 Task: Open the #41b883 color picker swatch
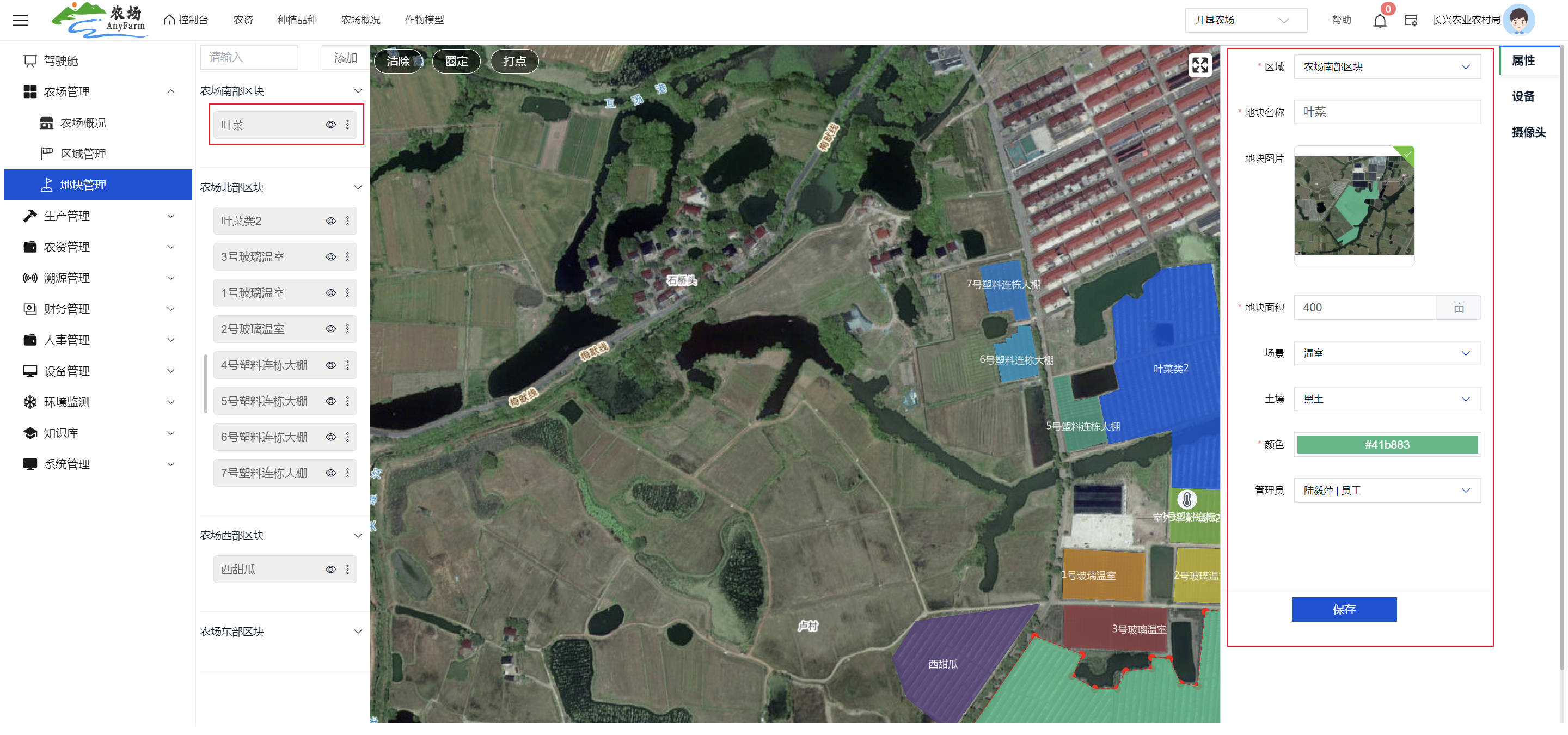pyautogui.click(x=1387, y=445)
